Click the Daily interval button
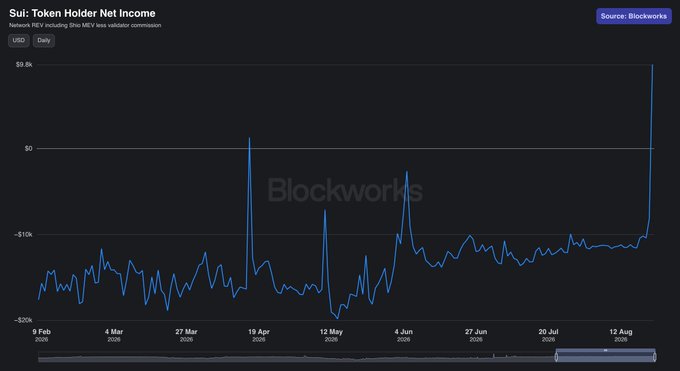 tap(44, 40)
